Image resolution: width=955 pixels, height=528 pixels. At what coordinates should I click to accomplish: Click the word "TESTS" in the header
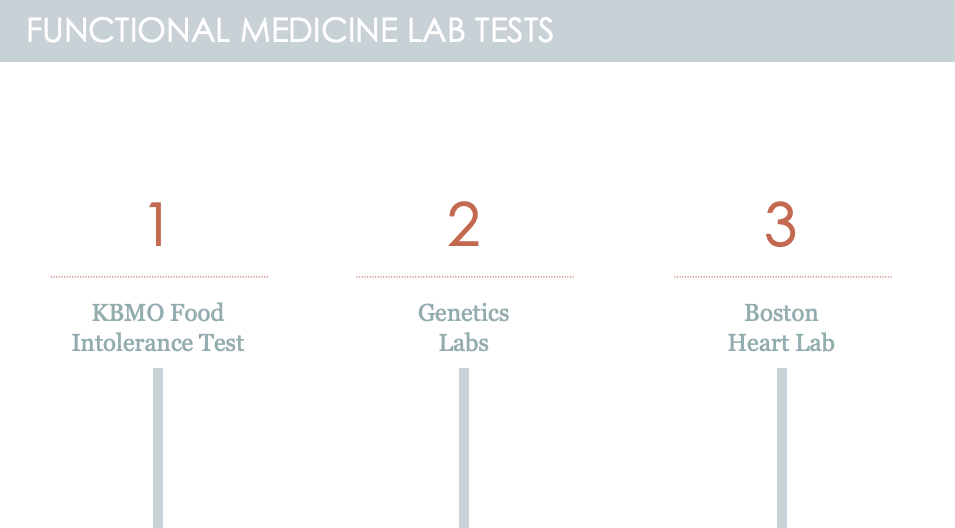click(x=514, y=30)
